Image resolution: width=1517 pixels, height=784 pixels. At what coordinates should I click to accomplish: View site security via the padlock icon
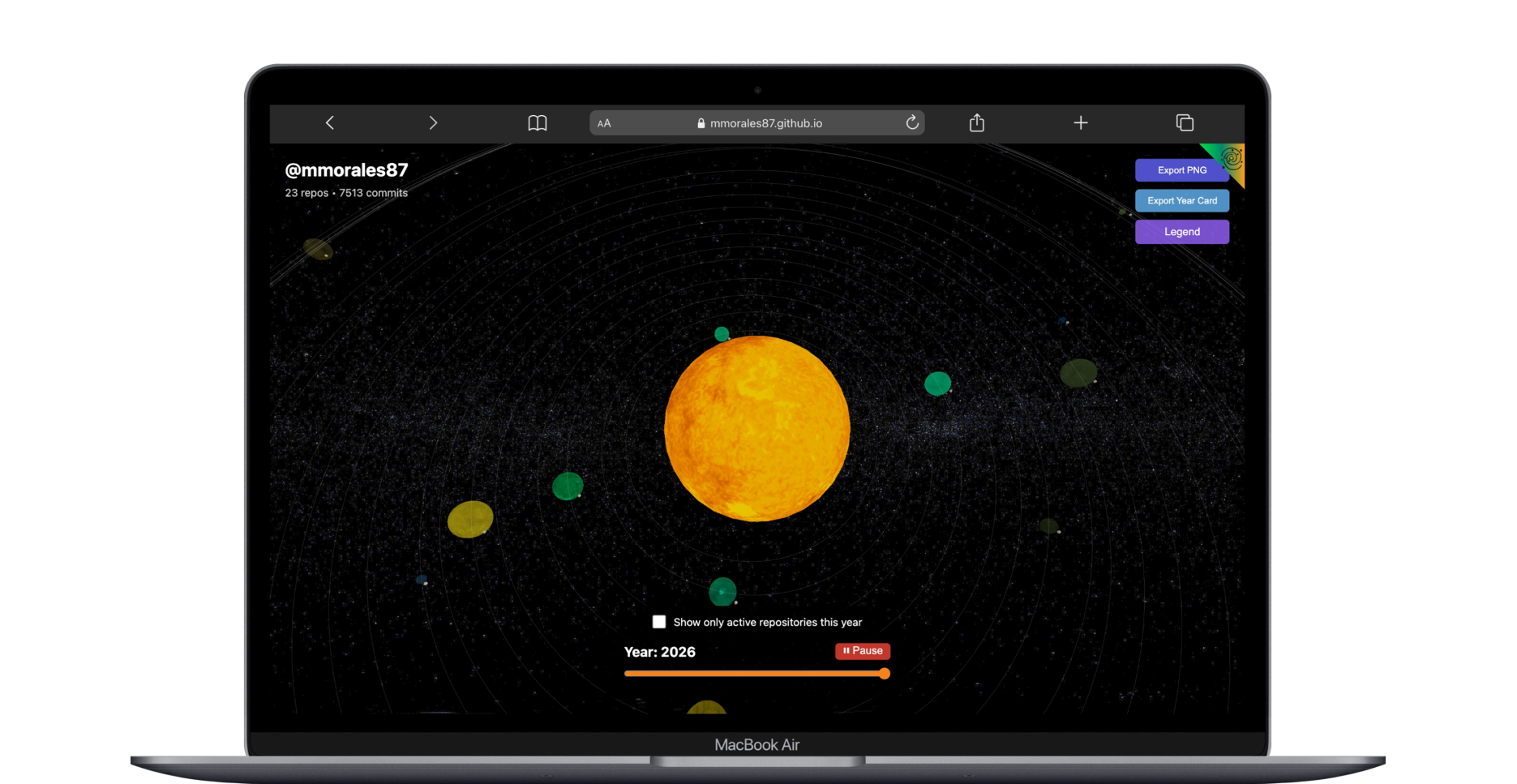pyautogui.click(x=701, y=122)
